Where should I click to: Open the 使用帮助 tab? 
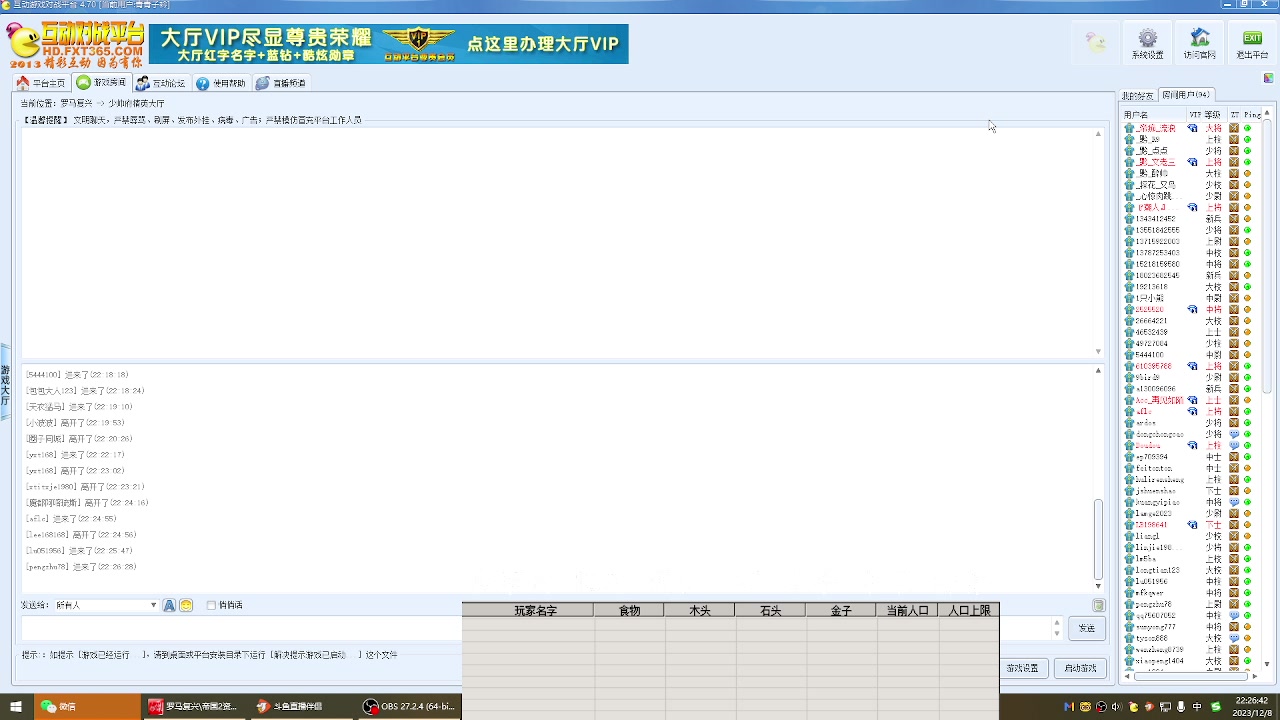pyautogui.click(x=221, y=83)
